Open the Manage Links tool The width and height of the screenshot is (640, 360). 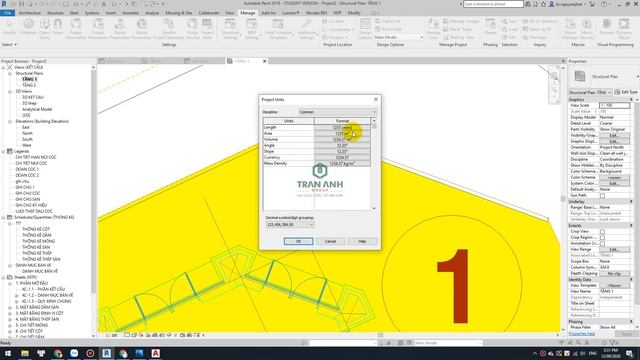[x=433, y=28]
